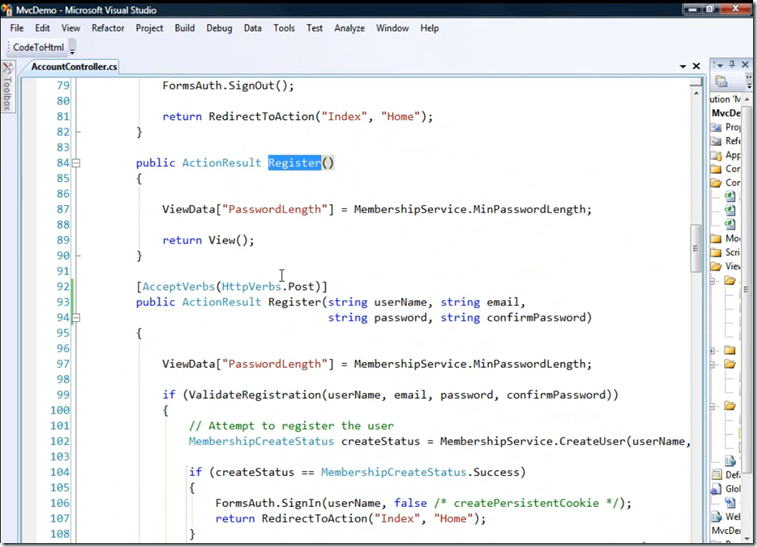The width and height of the screenshot is (757, 547).
Task: Click the Solution Explorer properties toolbar icon
Action: click(x=721, y=82)
